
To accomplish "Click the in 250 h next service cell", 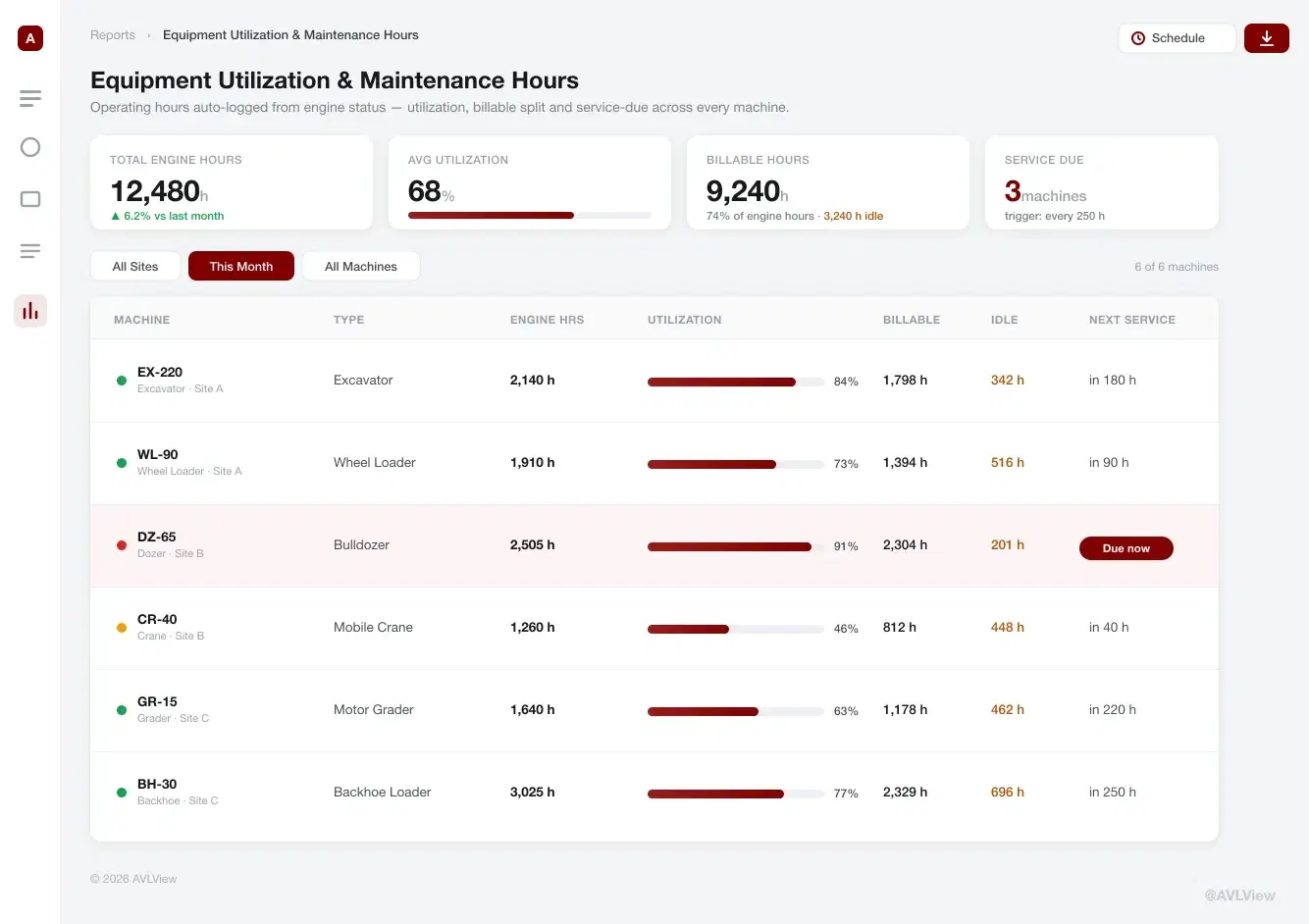I will [x=1113, y=792].
